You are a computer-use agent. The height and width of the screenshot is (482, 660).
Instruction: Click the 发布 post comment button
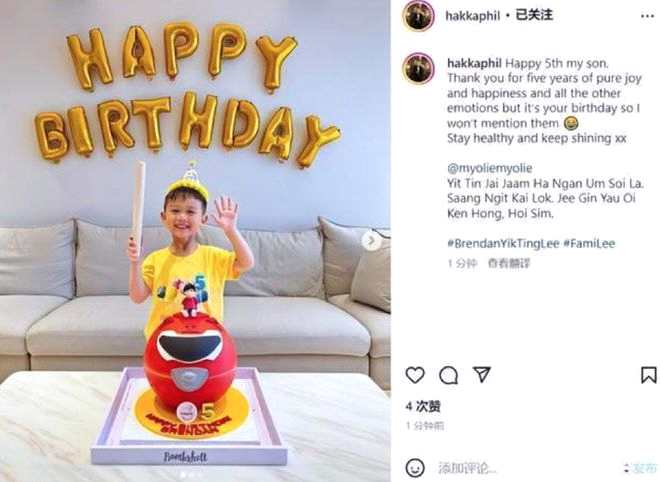[x=643, y=468]
